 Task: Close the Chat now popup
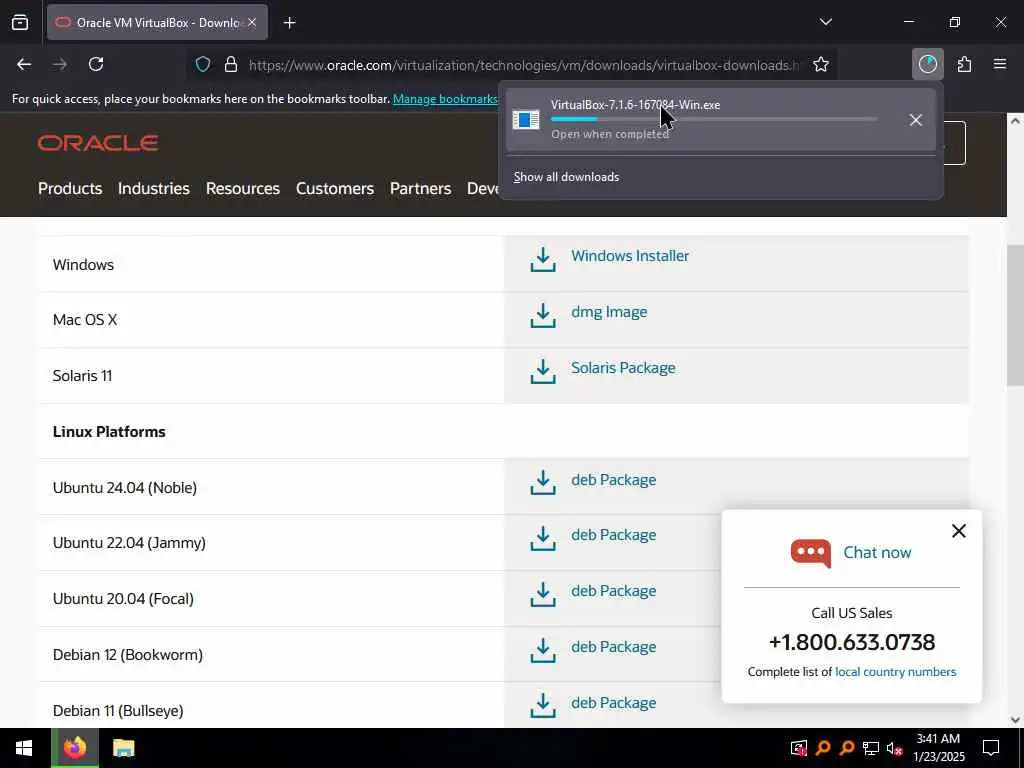tap(959, 531)
